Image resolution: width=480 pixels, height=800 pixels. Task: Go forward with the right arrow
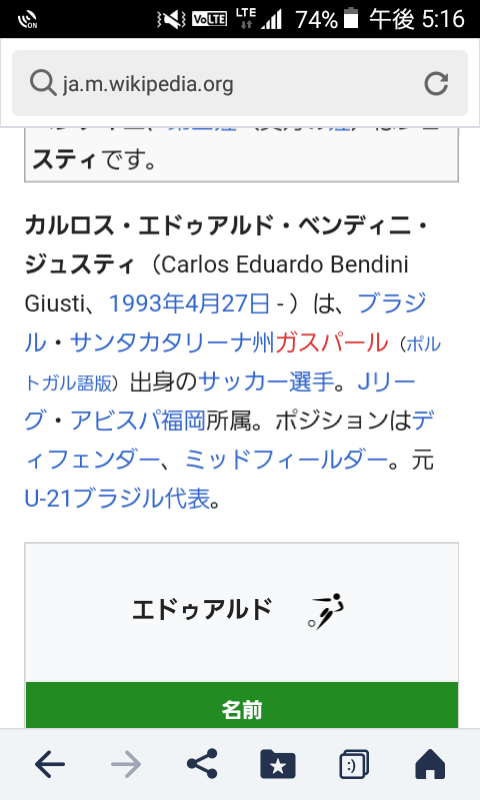125,764
